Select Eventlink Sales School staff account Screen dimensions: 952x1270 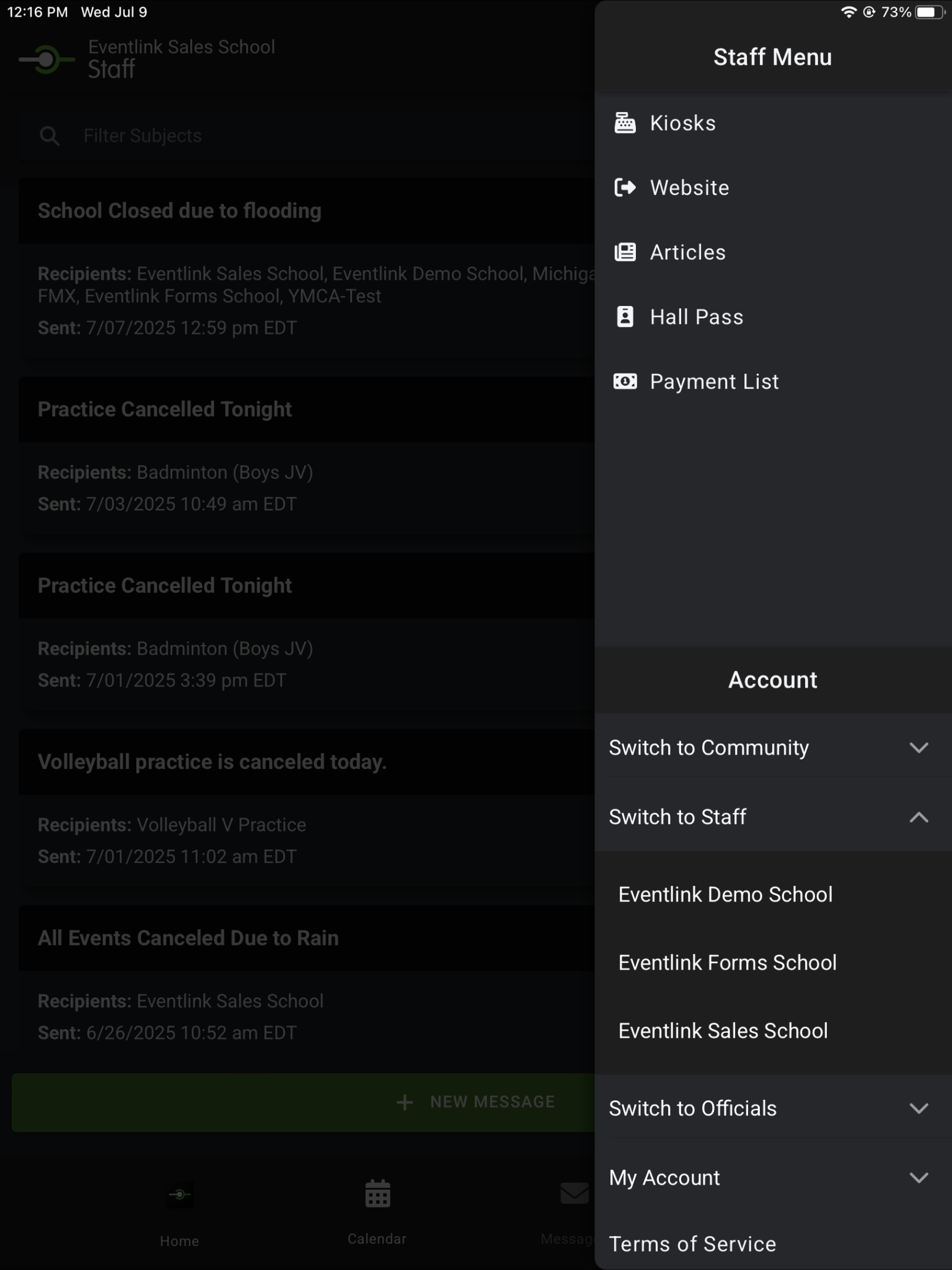coord(773,1031)
